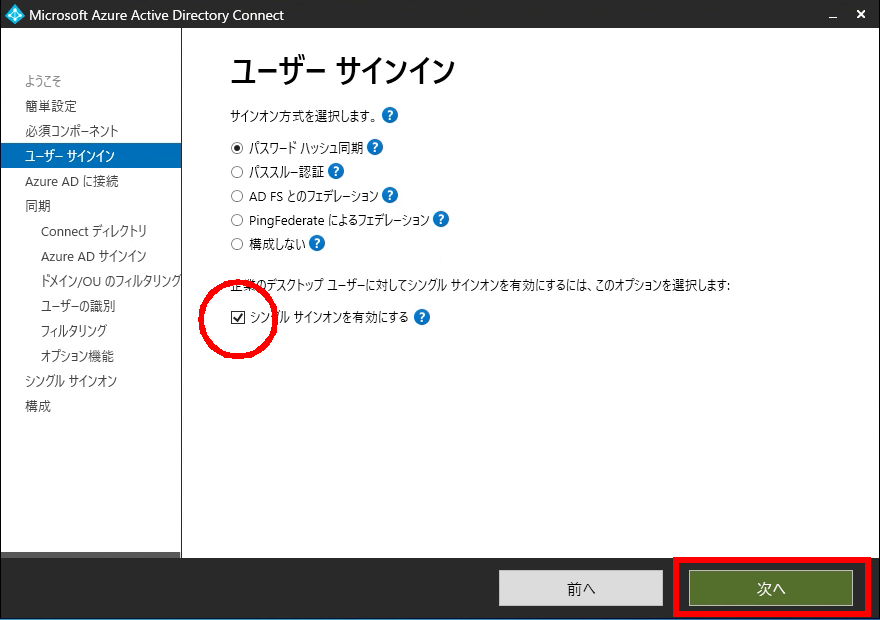The height and width of the screenshot is (620, 880).
Task: Click the sidebar horizontal scrollbar
Action: tap(90, 555)
